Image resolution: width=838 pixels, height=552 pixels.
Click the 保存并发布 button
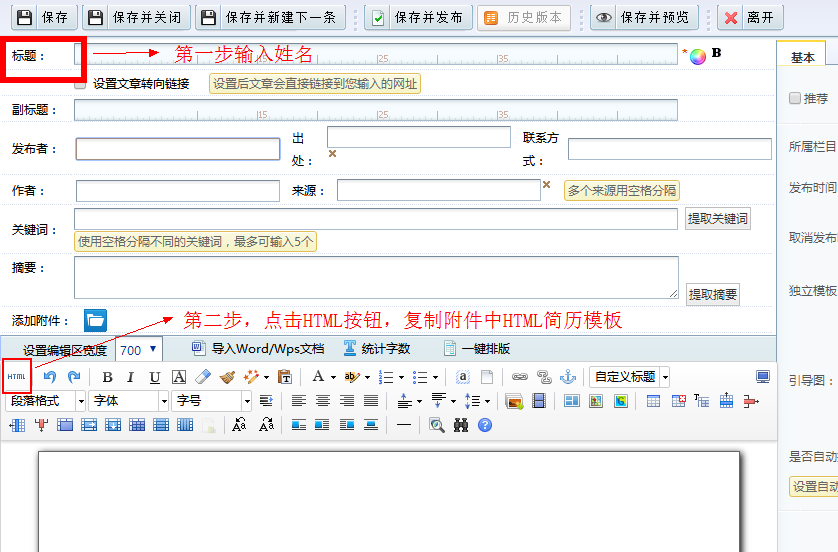(418, 17)
